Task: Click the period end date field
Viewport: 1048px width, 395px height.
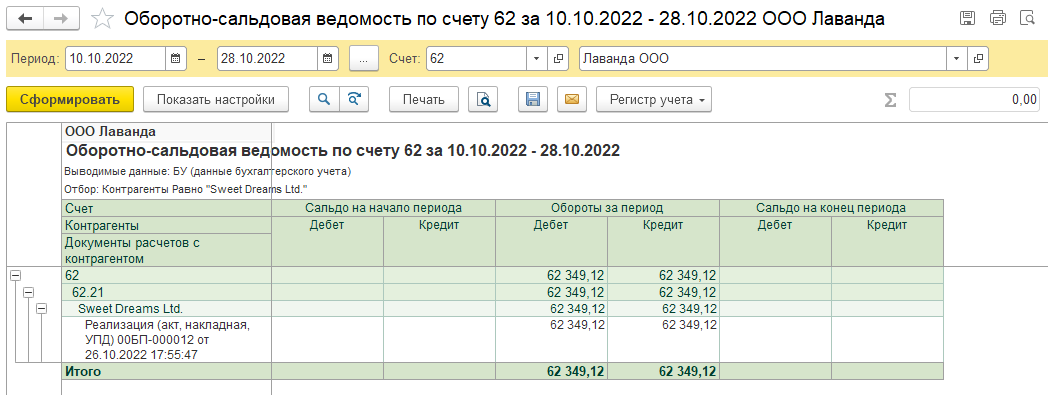Action: (x=267, y=59)
